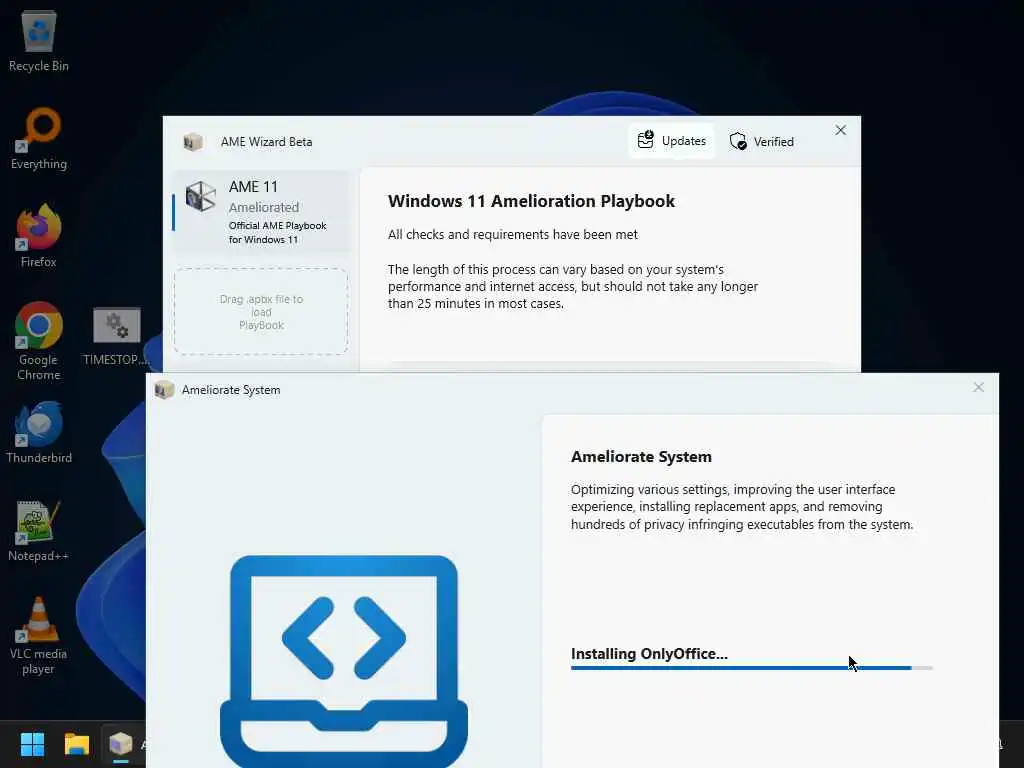Click the 'Installing OnlyOffice...' status text
This screenshot has width=1024, height=768.
click(x=649, y=654)
